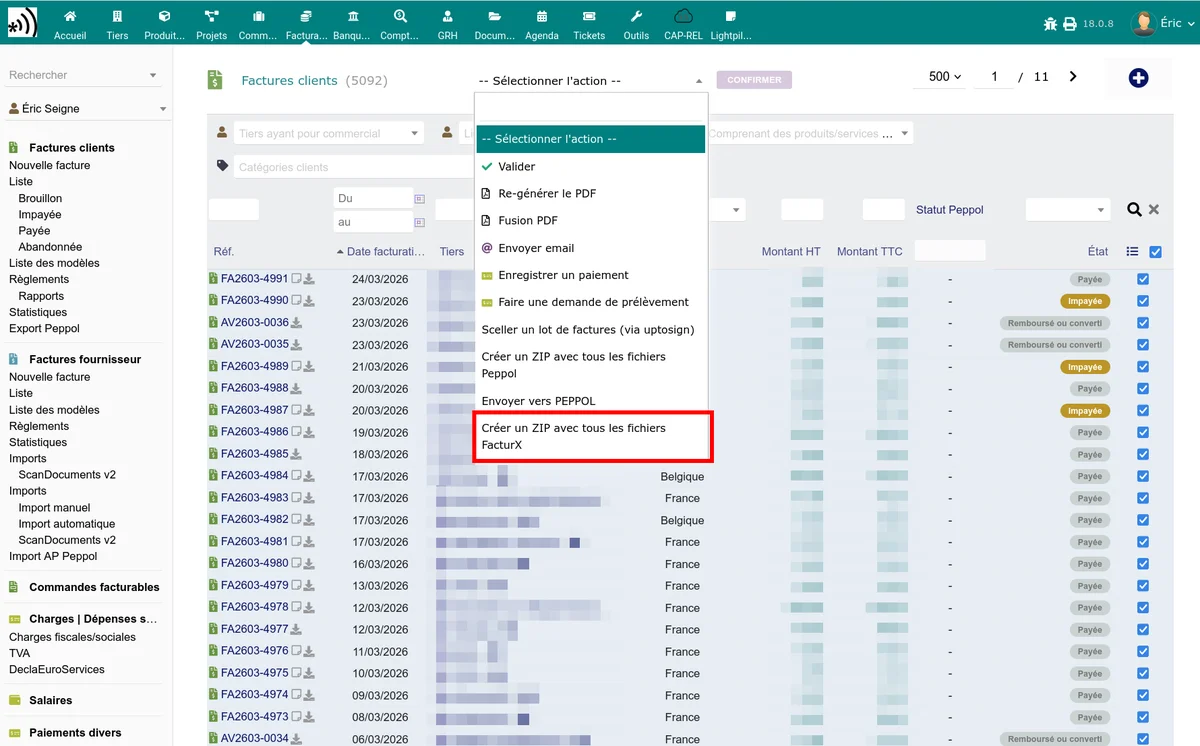Uncheck the FA2603-4987 row checkbox

[1143, 410]
